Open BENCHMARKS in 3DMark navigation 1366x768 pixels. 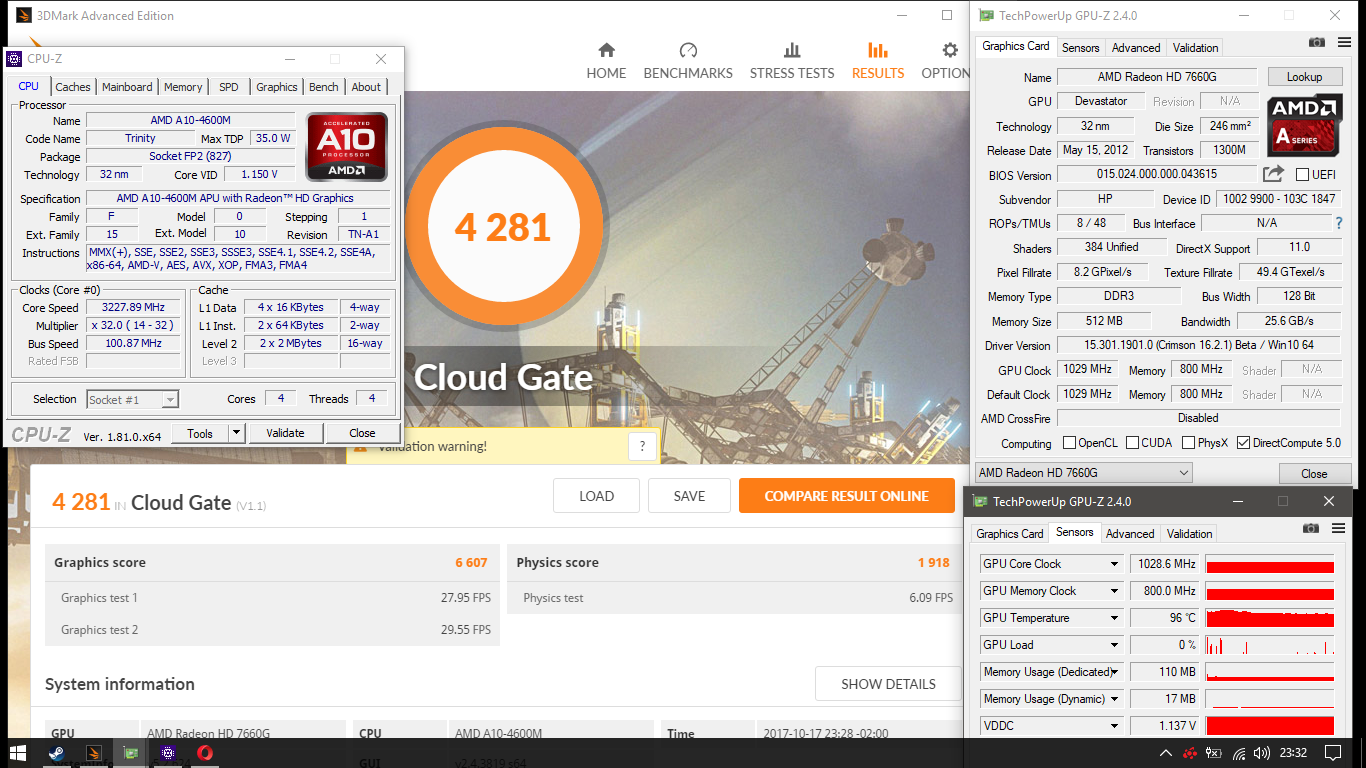[x=688, y=61]
